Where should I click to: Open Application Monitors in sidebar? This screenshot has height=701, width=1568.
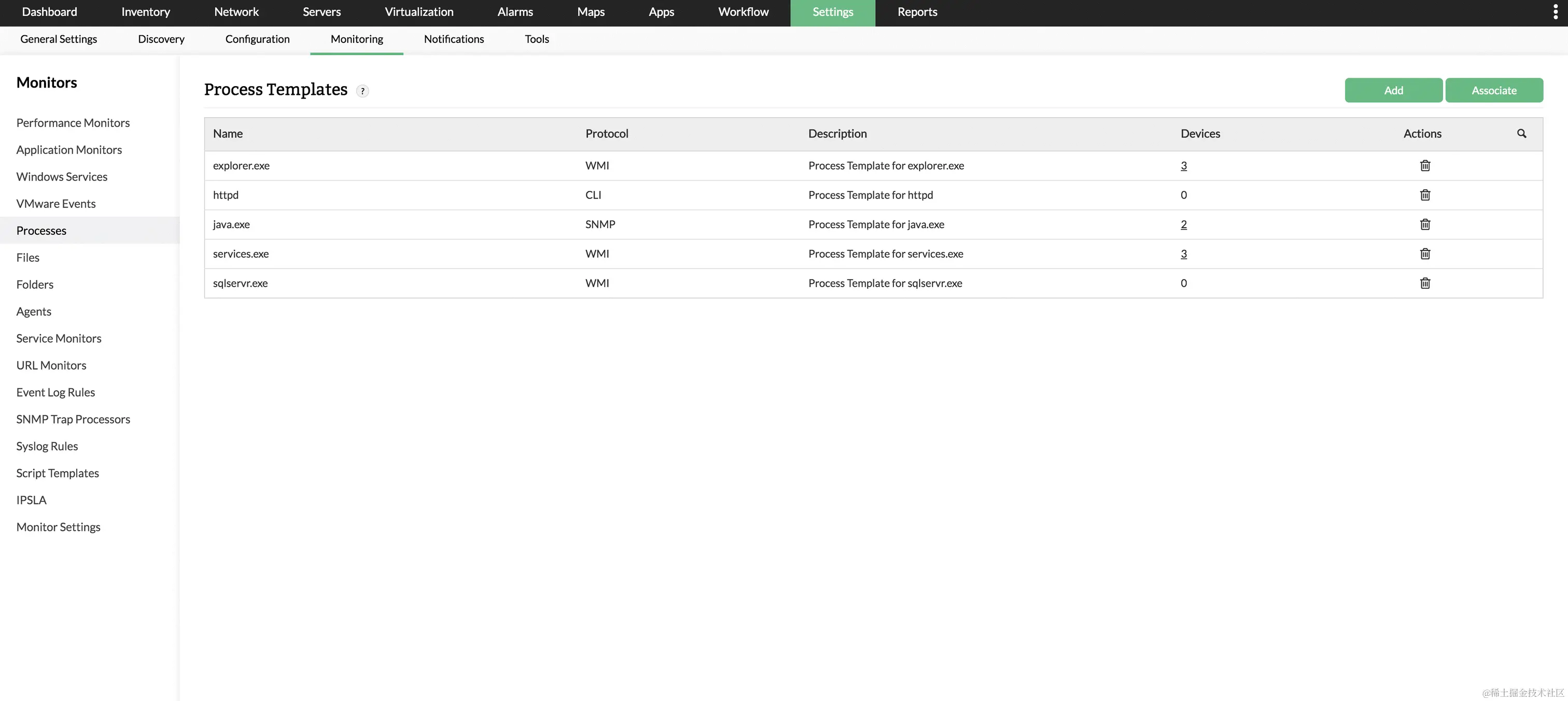coord(69,150)
